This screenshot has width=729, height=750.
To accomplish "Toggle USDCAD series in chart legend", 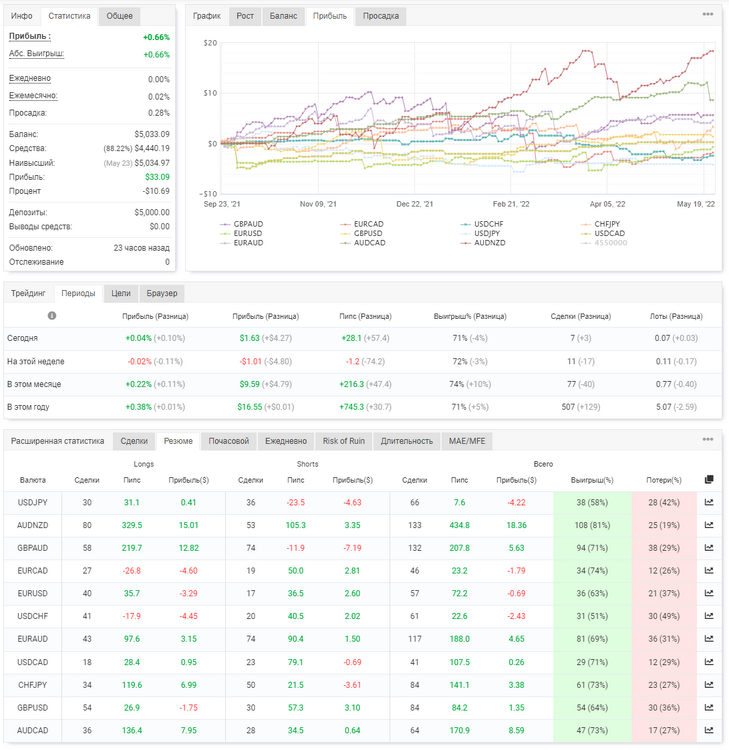I will (603, 233).
